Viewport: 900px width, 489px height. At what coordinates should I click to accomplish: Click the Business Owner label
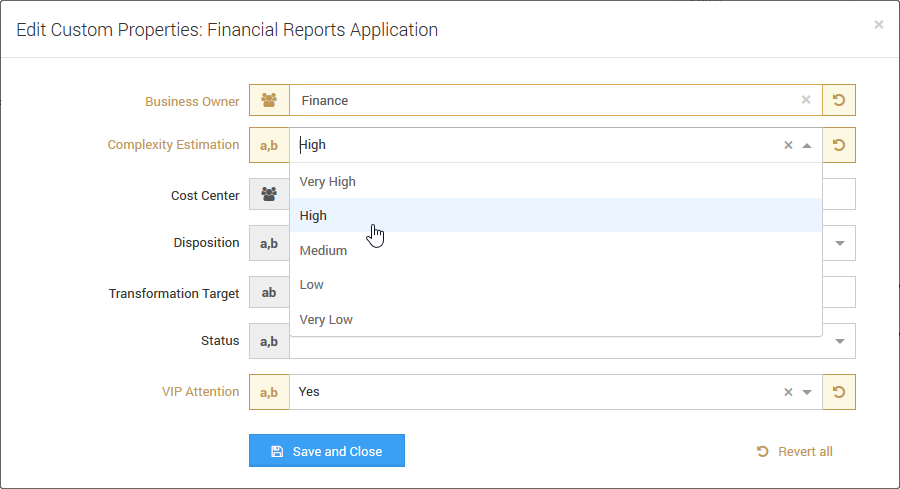(x=192, y=102)
